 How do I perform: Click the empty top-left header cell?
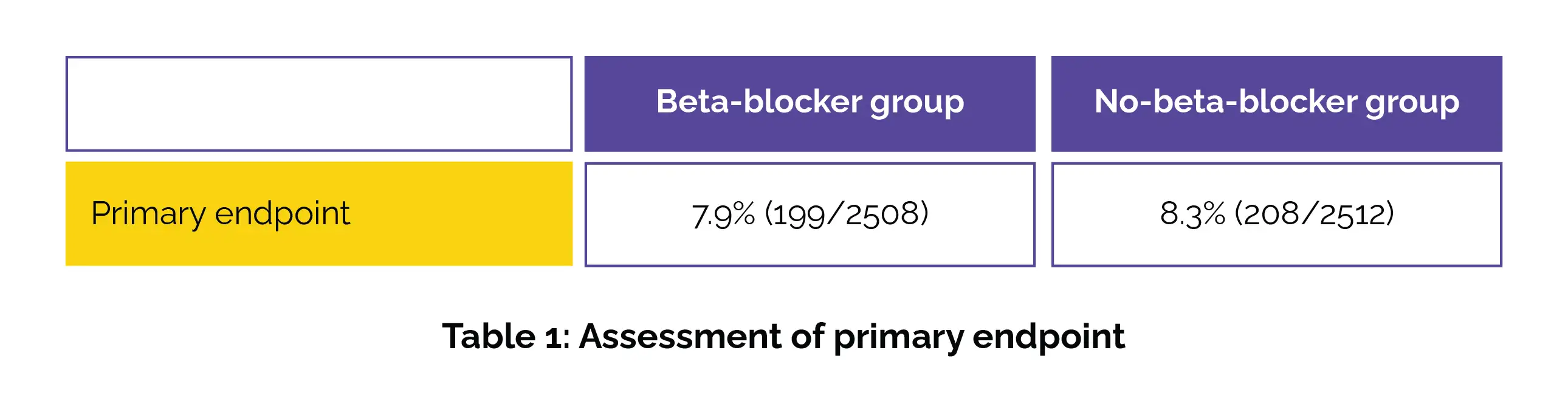(319, 103)
